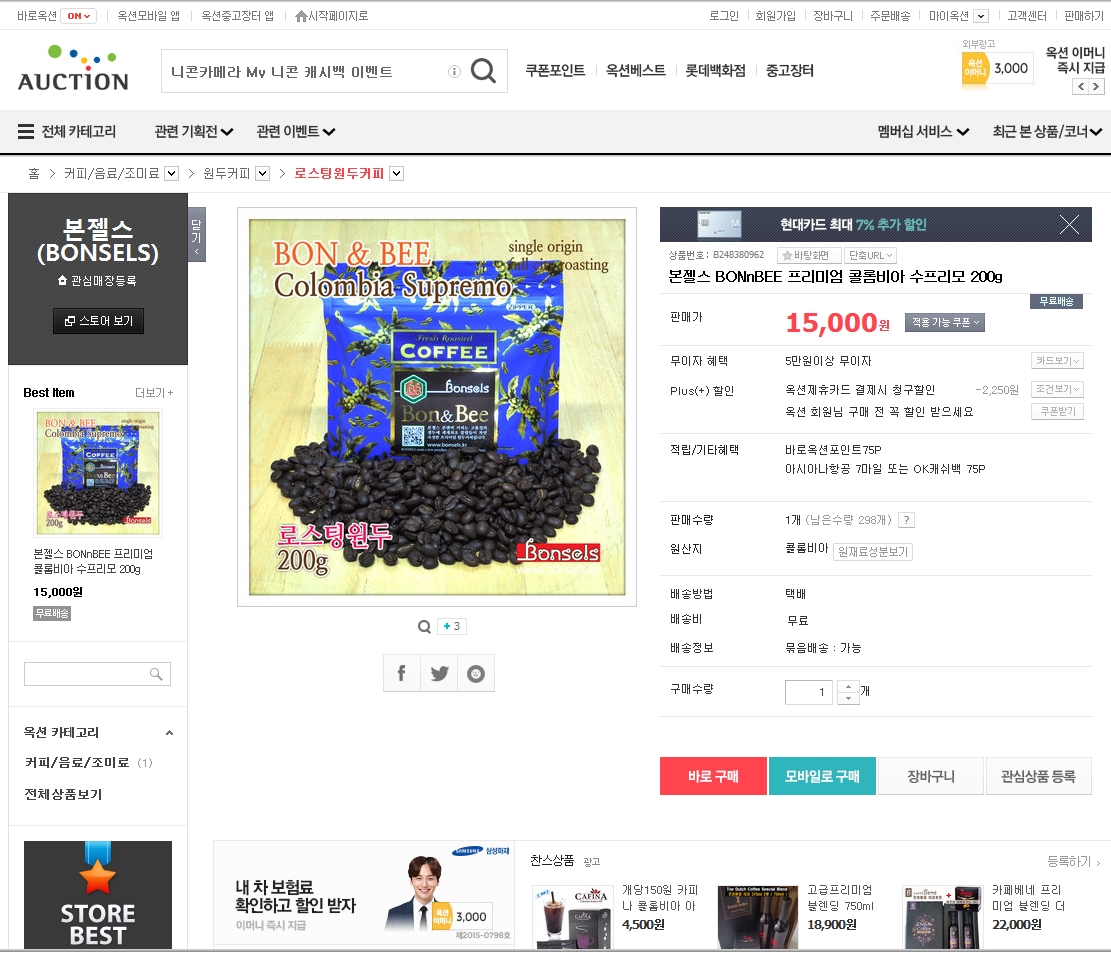Click next arrow under 옥션 이머니 즉시 지급

(1096, 86)
